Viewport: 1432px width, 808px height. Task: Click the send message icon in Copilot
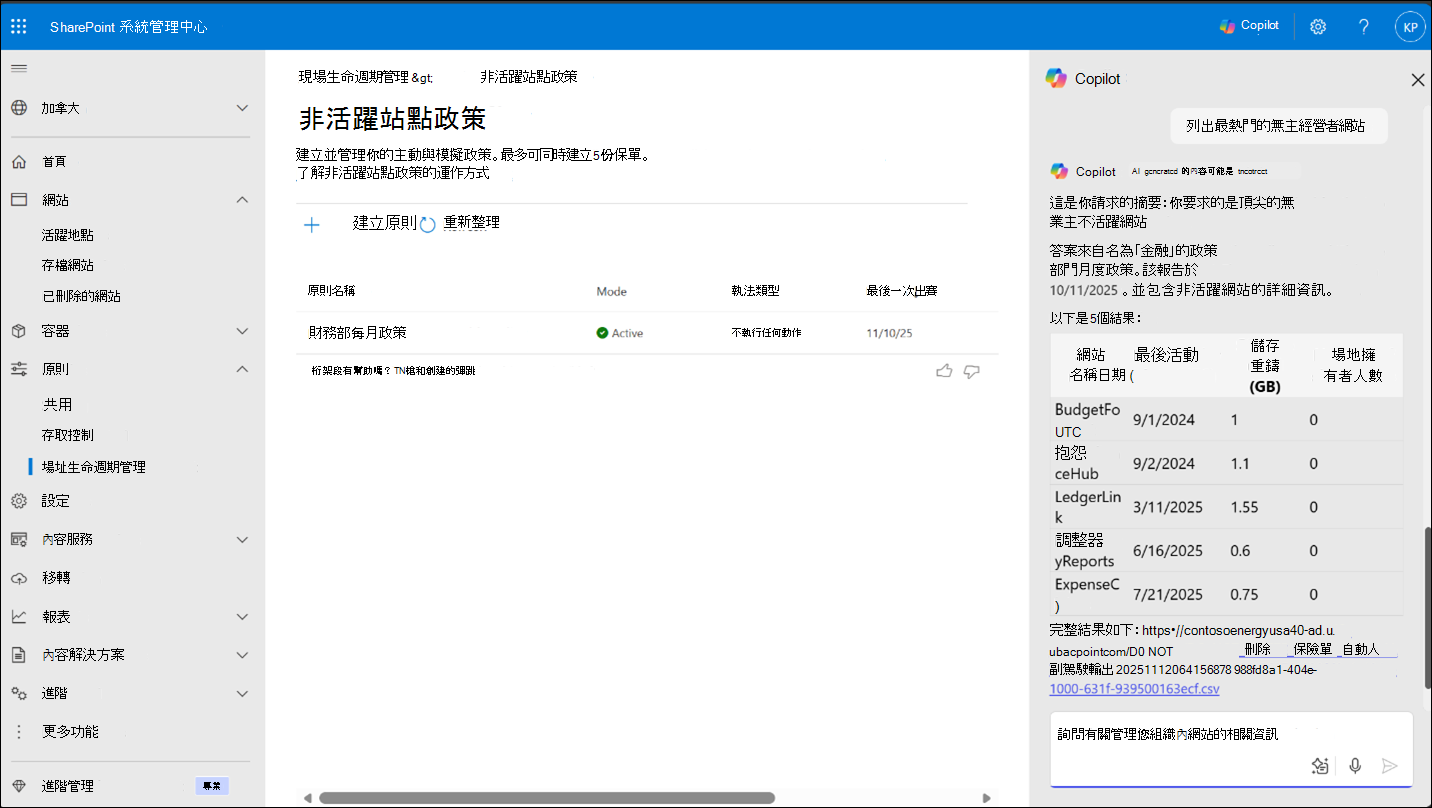[1390, 765]
